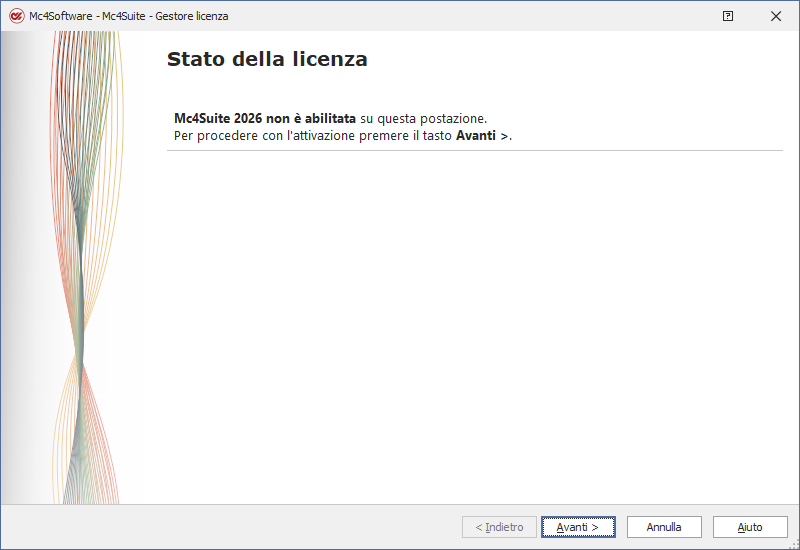Close the Gestore licenza window

pyautogui.click(x=775, y=16)
